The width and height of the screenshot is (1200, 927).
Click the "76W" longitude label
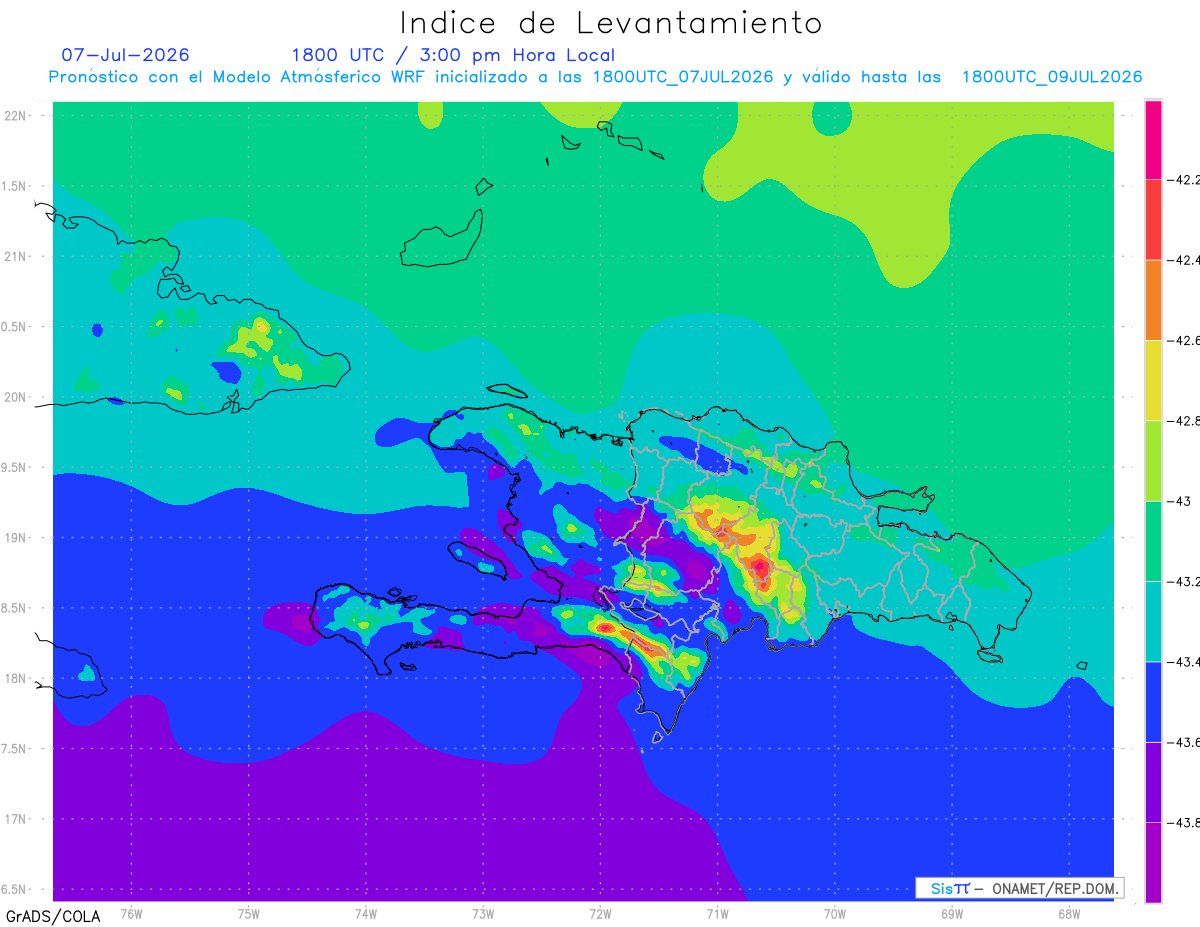[x=131, y=914]
